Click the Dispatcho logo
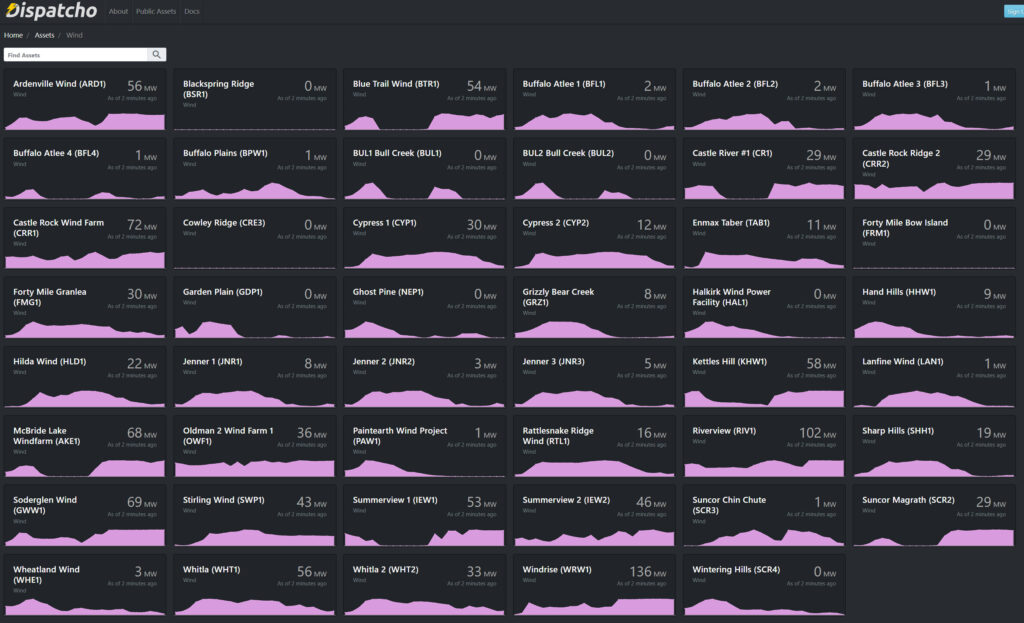The width and height of the screenshot is (1024, 623). click(51, 12)
